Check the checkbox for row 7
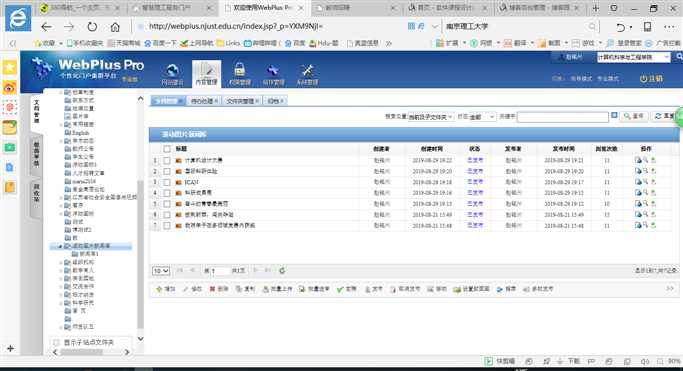 coord(167,226)
